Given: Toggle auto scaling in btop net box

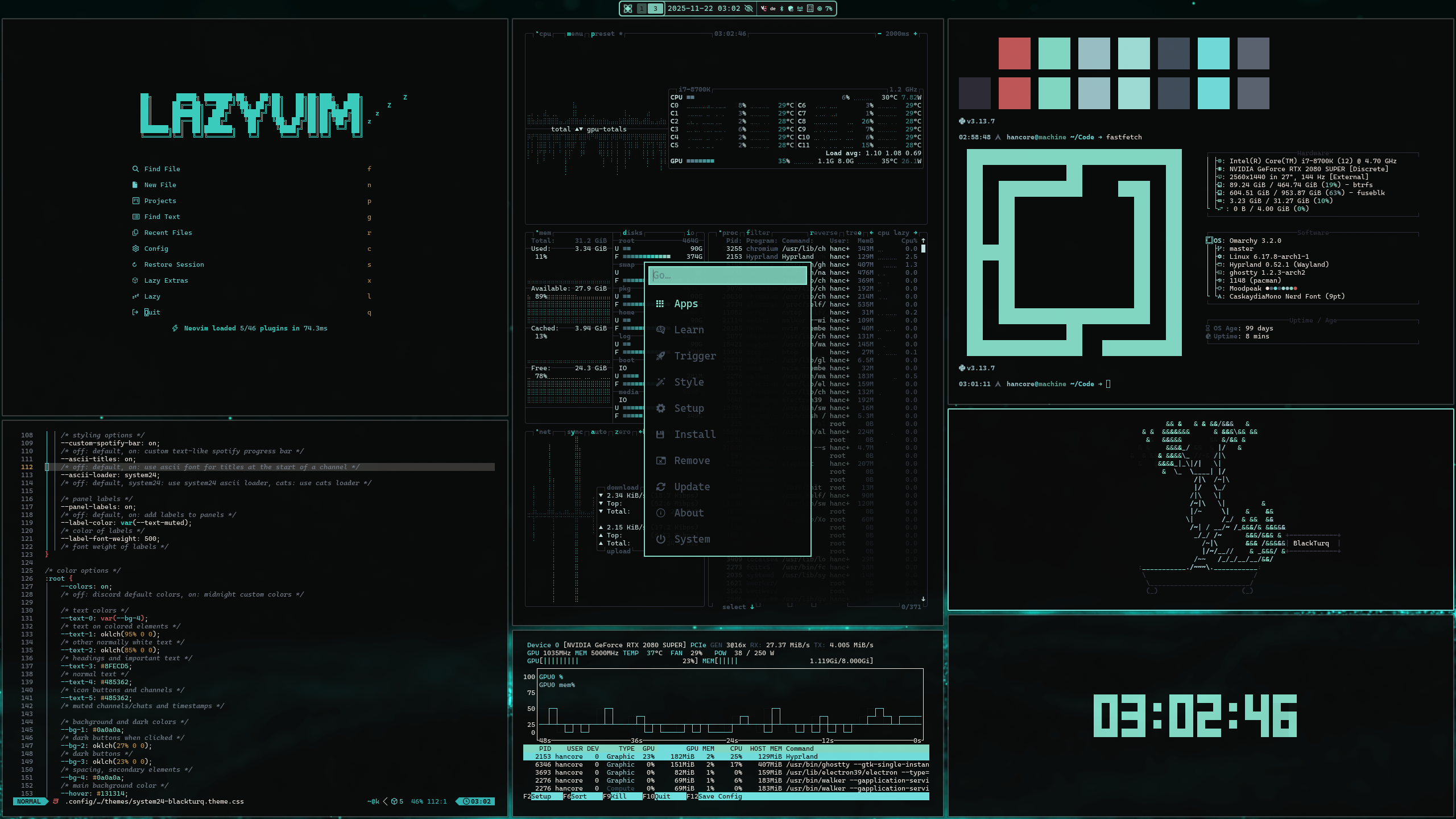Looking at the screenshot, I should click(599, 432).
